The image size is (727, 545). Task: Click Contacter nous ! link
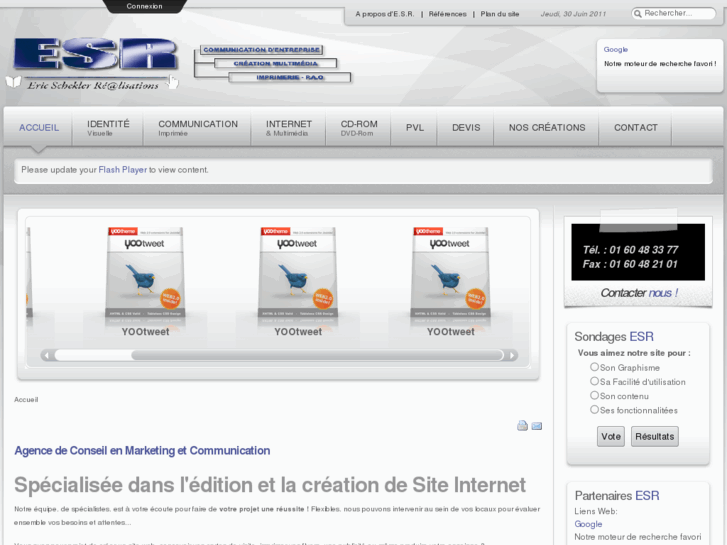coord(638,293)
